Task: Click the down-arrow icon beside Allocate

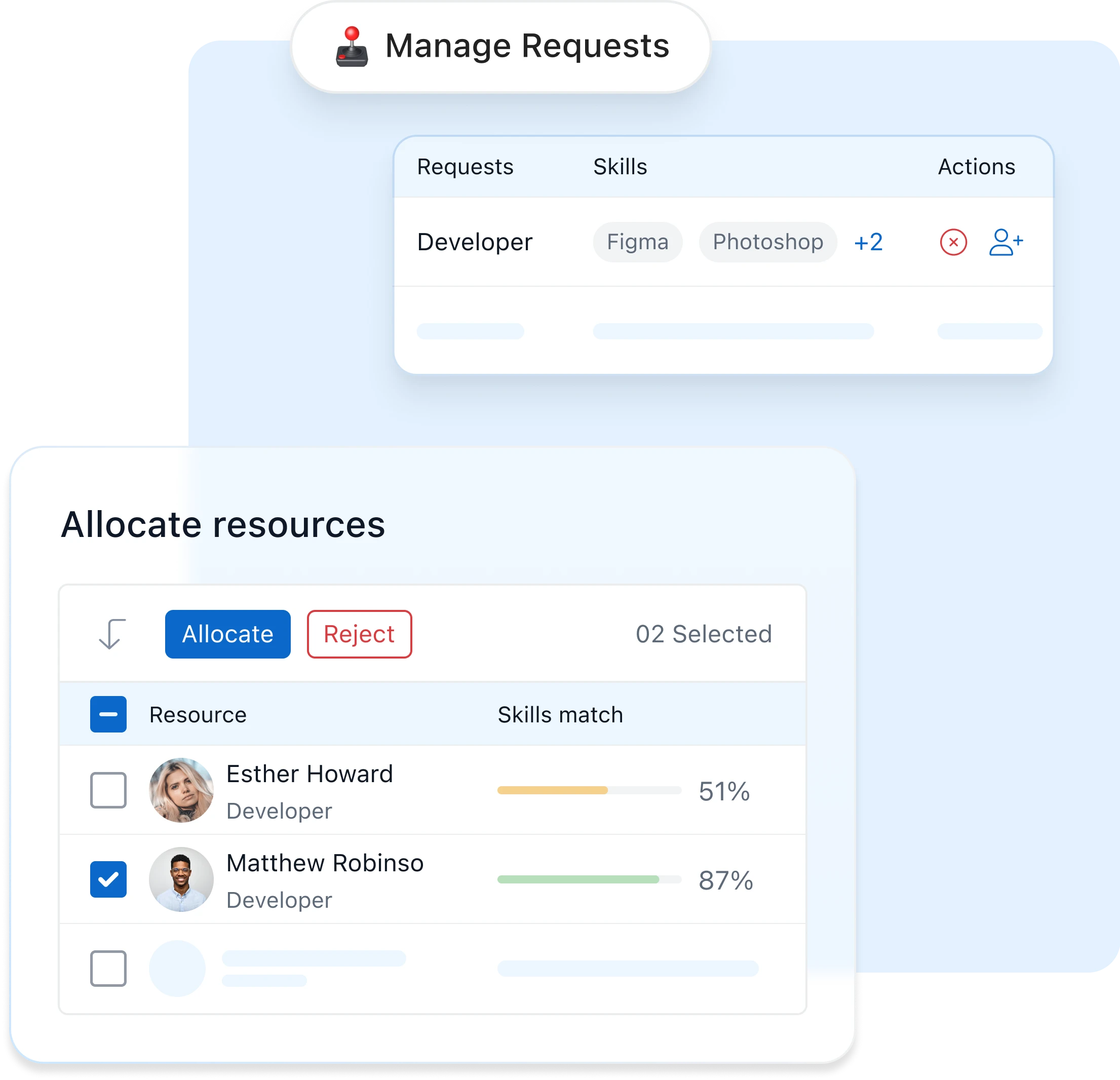Action: pyautogui.click(x=111, y=634)
